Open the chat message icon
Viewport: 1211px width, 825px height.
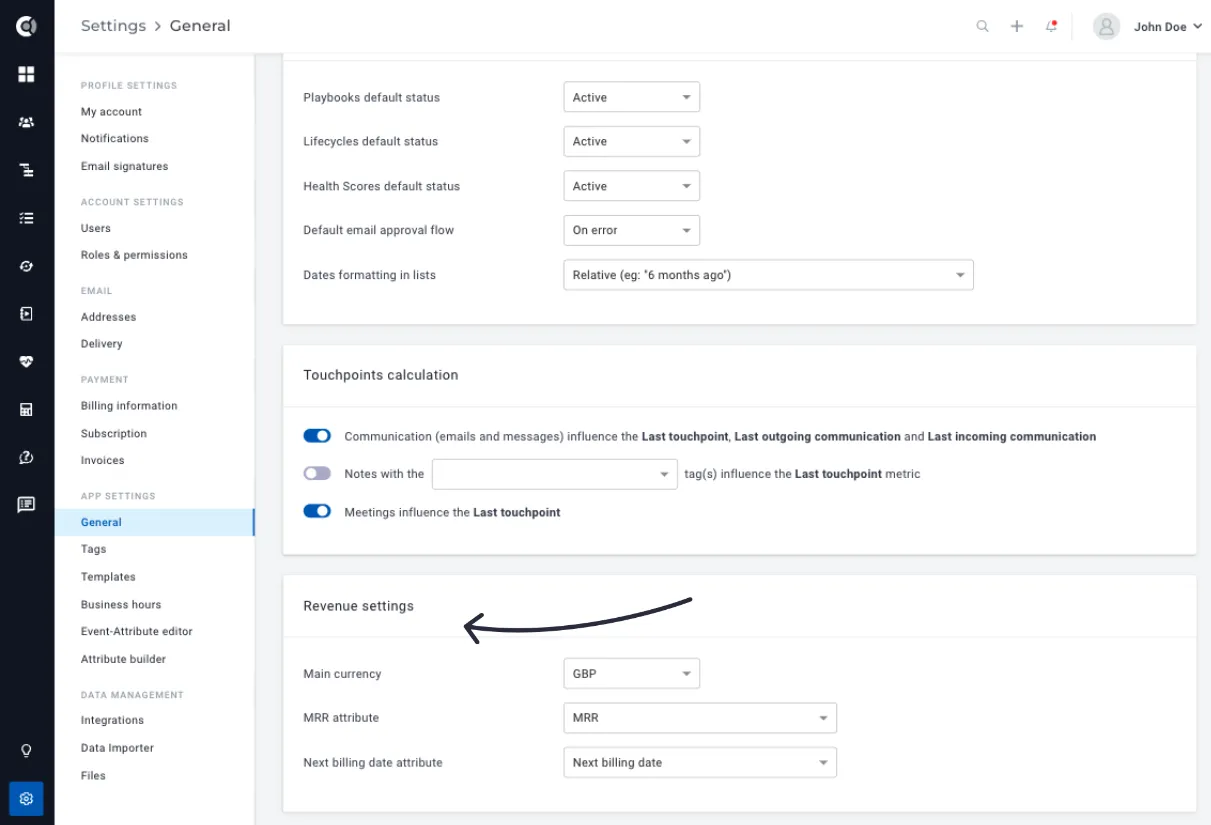click(x=26, y=505)
